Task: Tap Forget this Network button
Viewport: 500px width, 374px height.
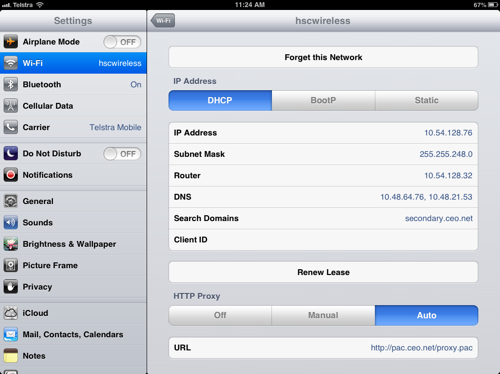Action: click(x=323, y=57)
